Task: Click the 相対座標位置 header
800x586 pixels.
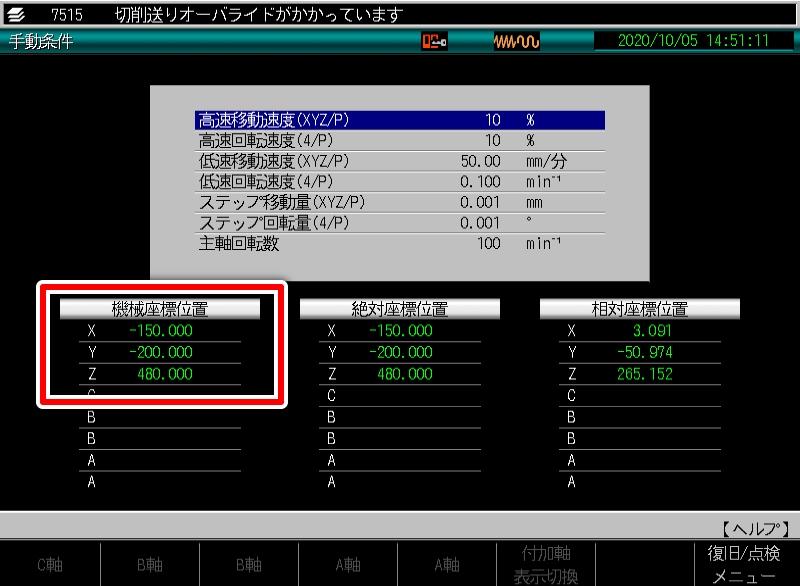Action: click(x=640, y=309)
